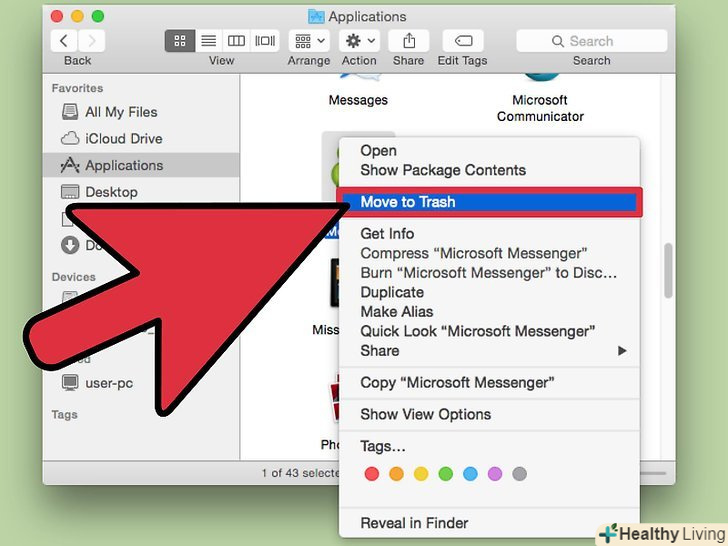The width and height of the screenshot is (728, 546).
Task: Switch to column view
Action: tap(236, 41)
